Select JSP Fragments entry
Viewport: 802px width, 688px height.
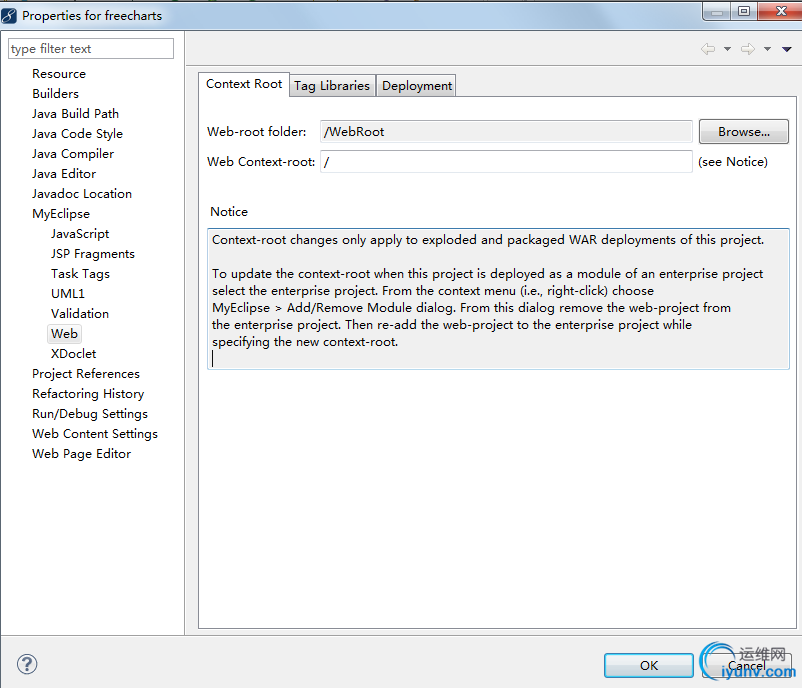tap(93, 253)
